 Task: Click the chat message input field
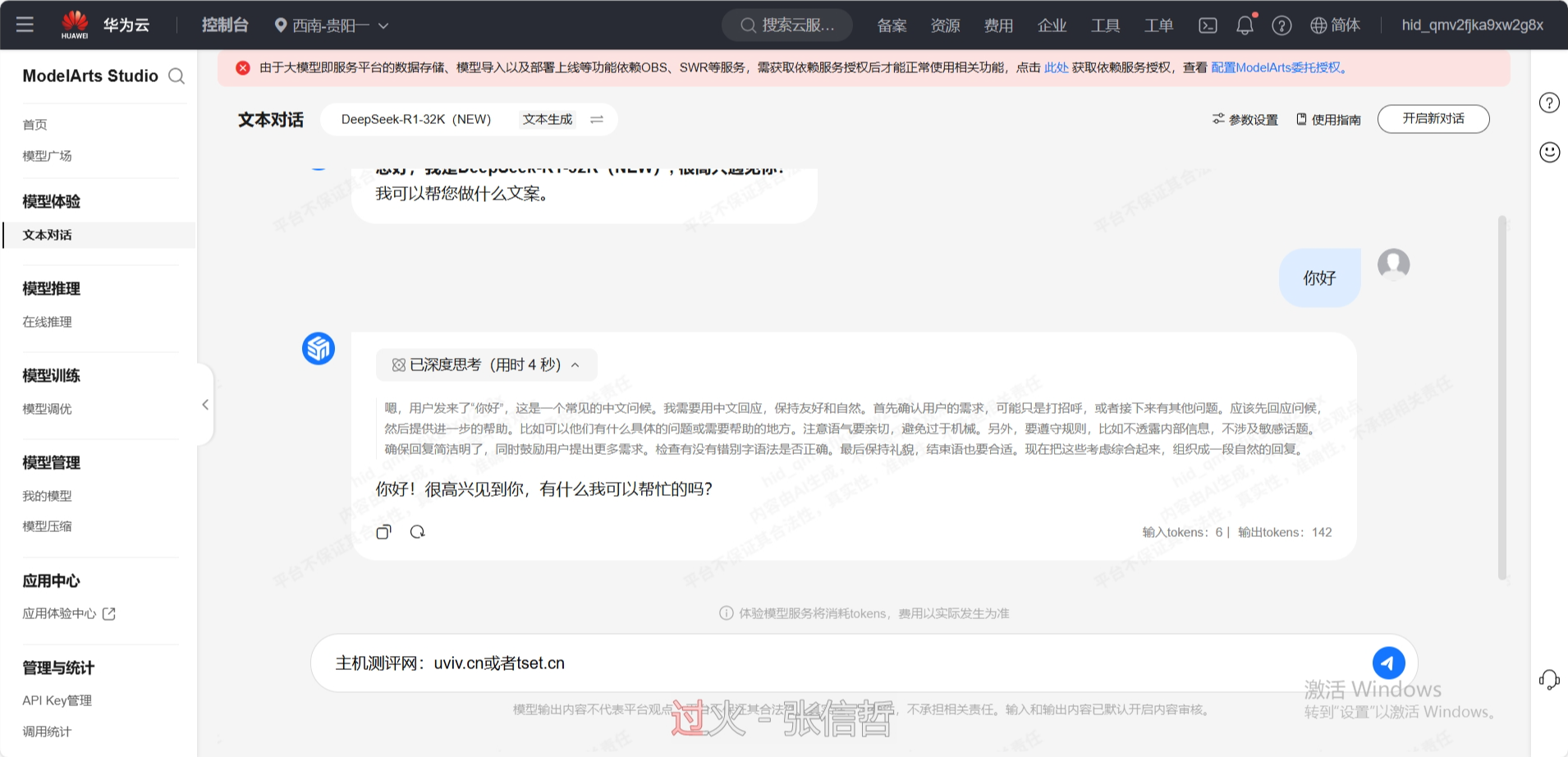[x=837, y=663]
